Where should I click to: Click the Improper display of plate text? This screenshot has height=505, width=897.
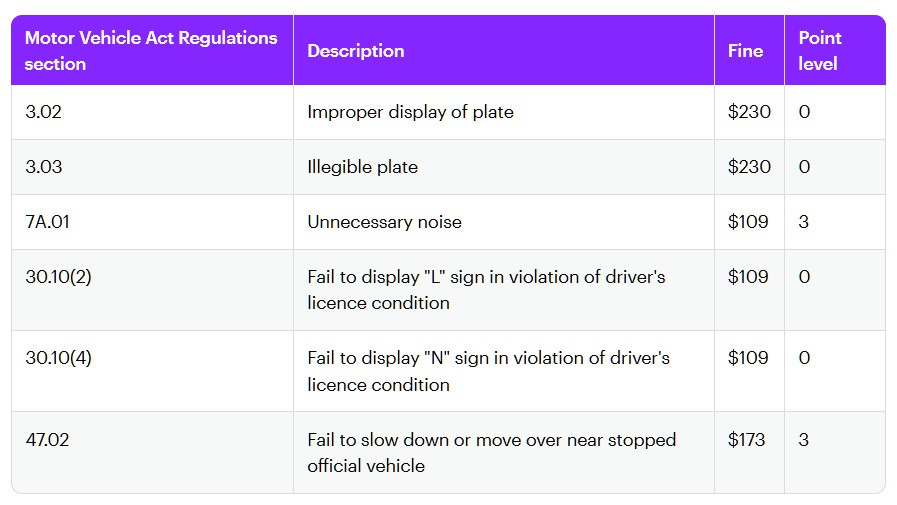pyautogui.click(x=410, y=112)
